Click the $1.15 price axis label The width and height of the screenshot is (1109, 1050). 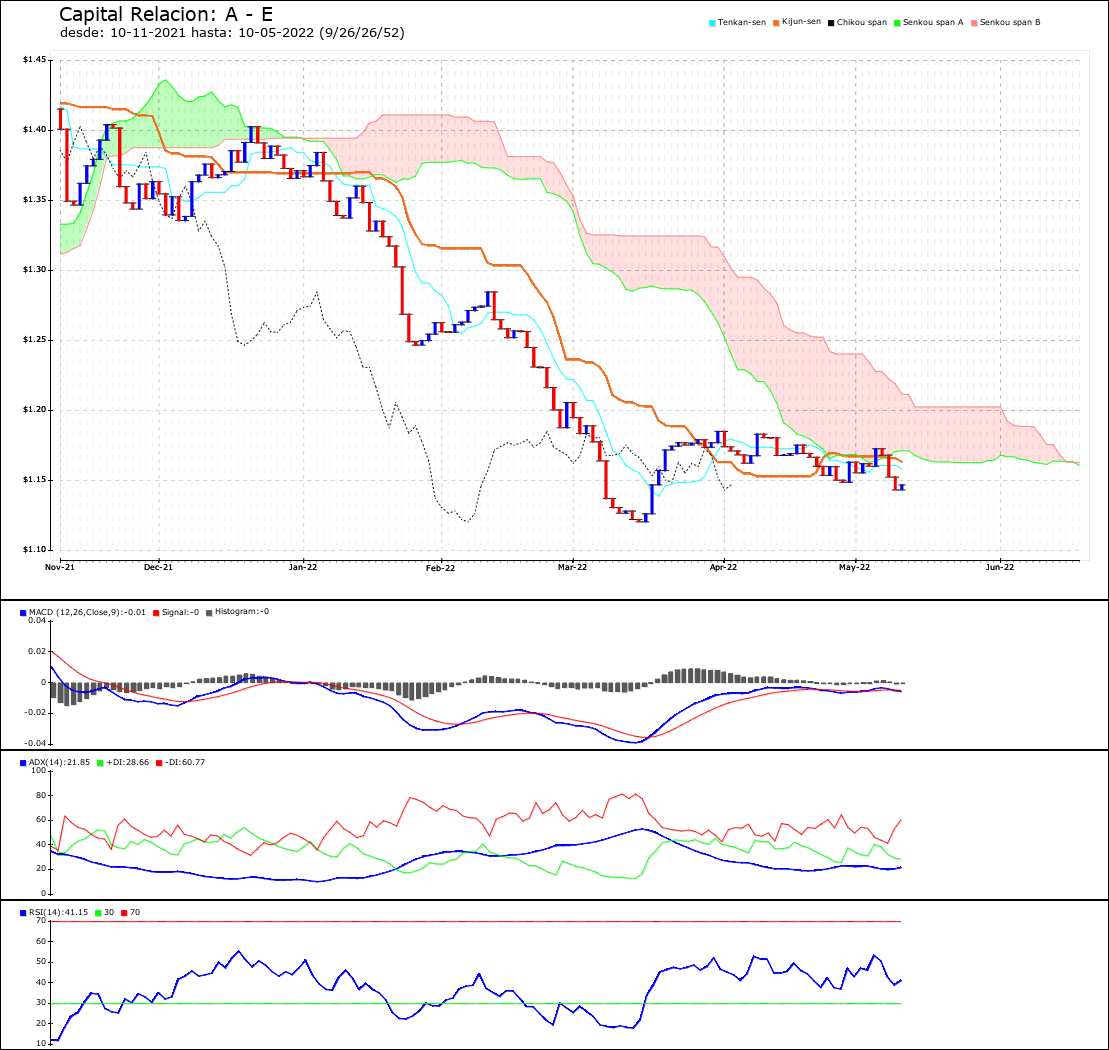[x=35, y=479]
